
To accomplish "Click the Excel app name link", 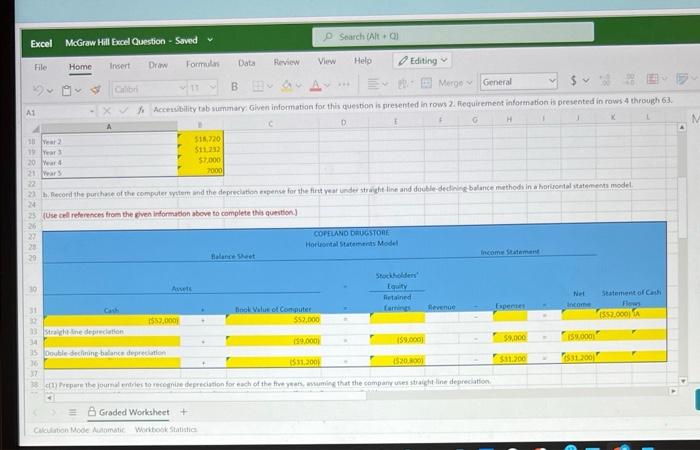I will point(41,44).
